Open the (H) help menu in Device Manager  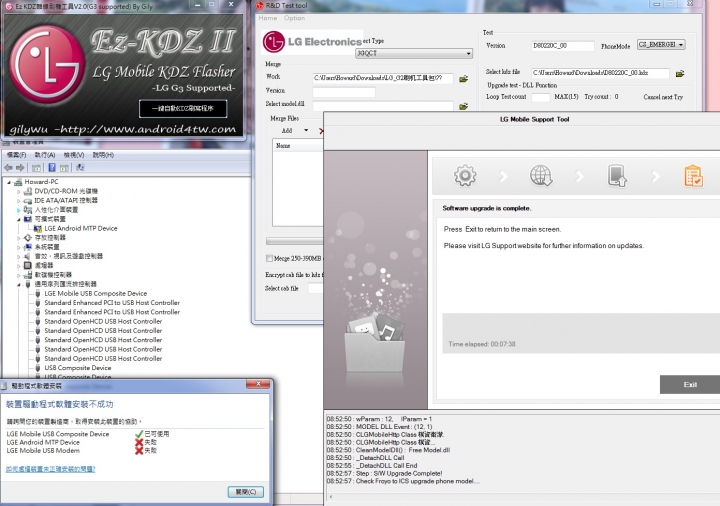click(103, 155)
